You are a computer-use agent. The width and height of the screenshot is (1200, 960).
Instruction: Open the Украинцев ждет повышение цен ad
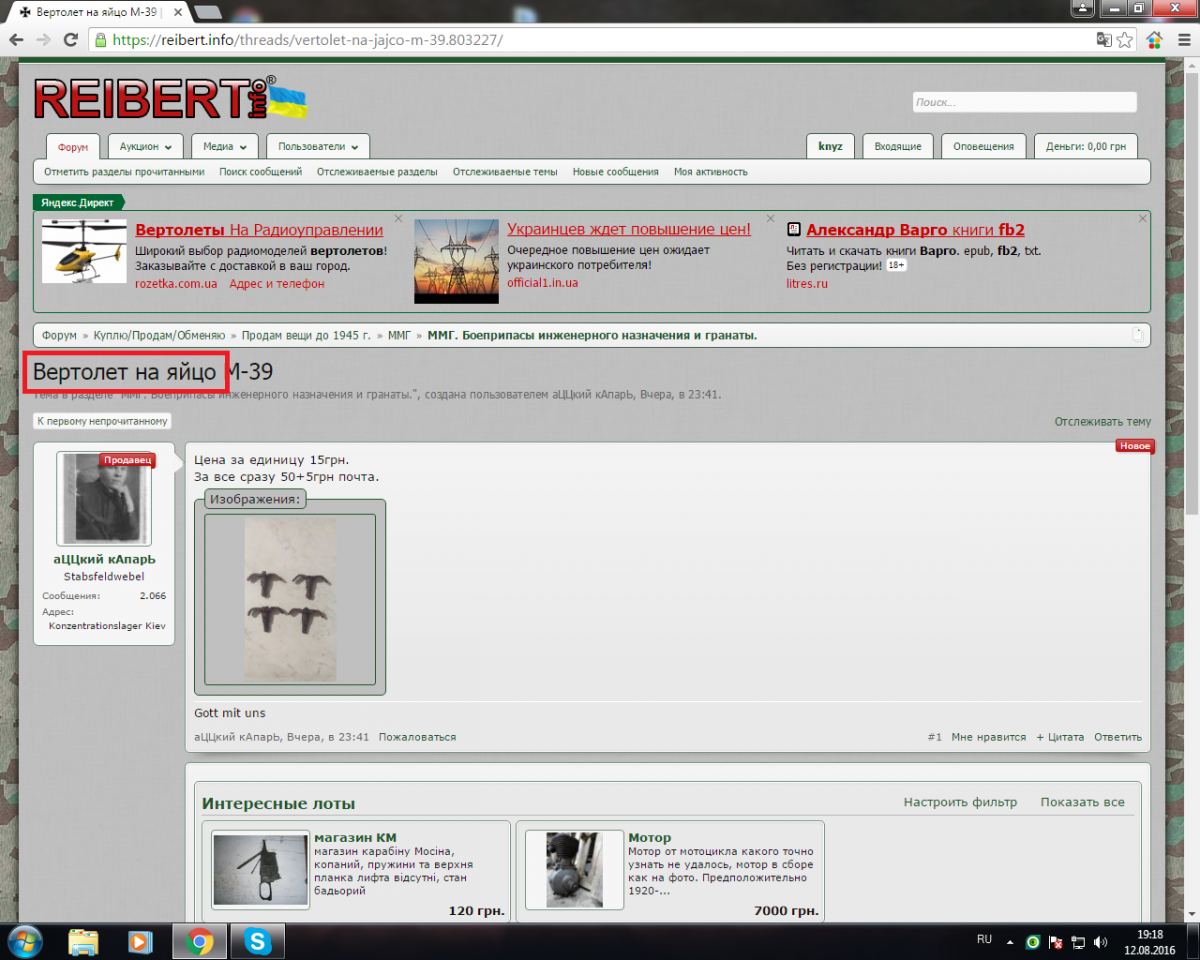629,230
